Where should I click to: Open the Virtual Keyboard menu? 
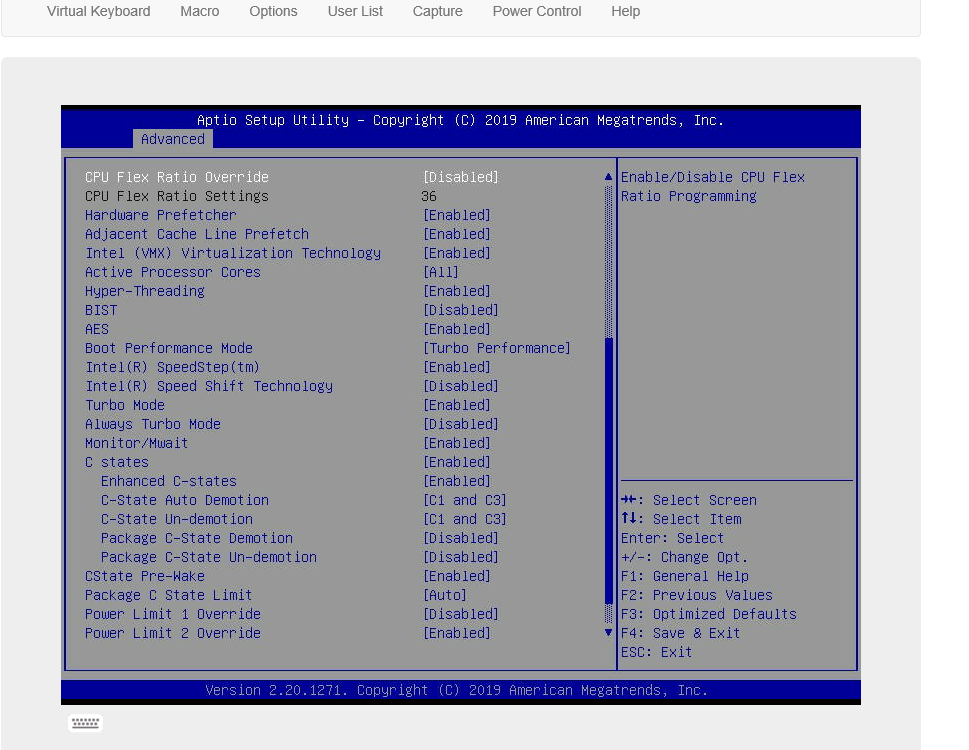tap(98, 11)
